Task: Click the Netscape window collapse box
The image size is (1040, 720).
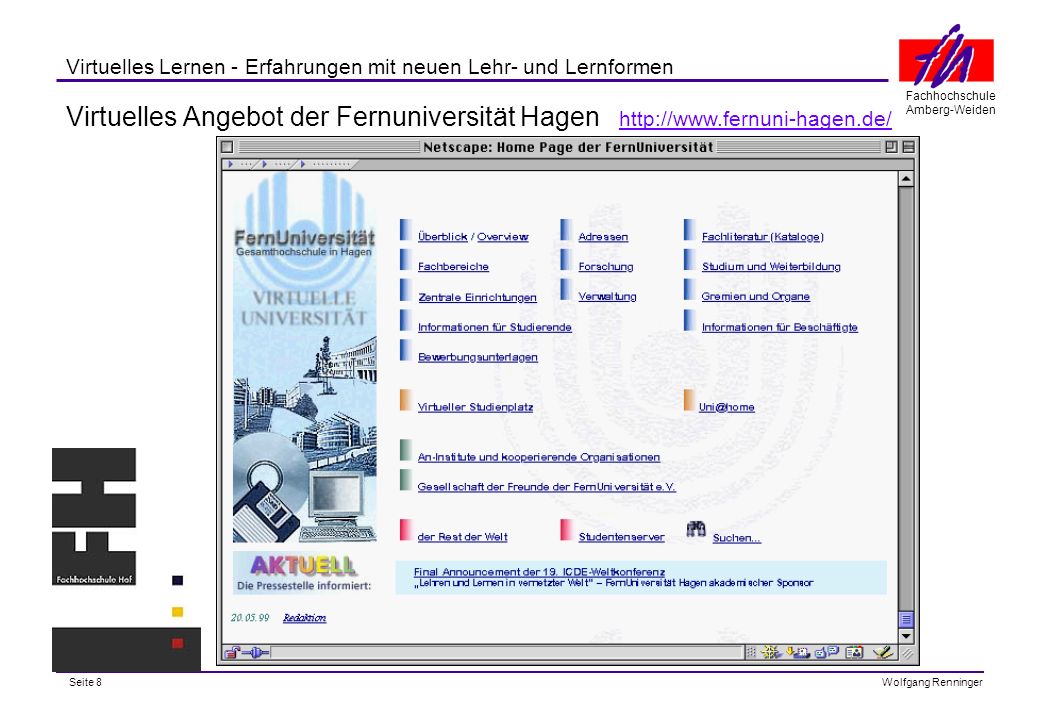Action: pyautogui.click(x=909, y=147)
